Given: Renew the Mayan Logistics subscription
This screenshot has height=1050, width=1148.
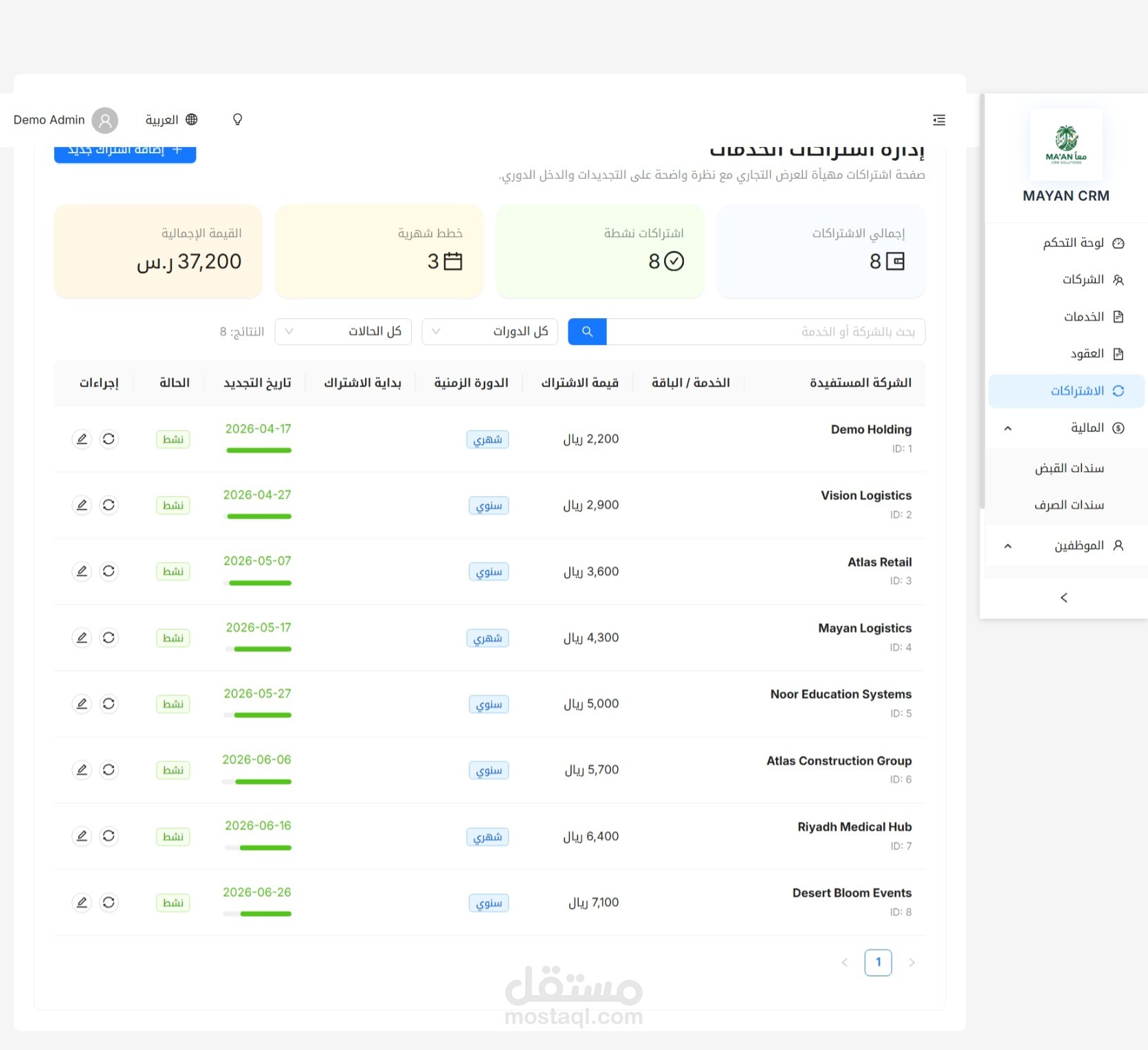Looking at the screenshot, I should [x=109, y=638].
